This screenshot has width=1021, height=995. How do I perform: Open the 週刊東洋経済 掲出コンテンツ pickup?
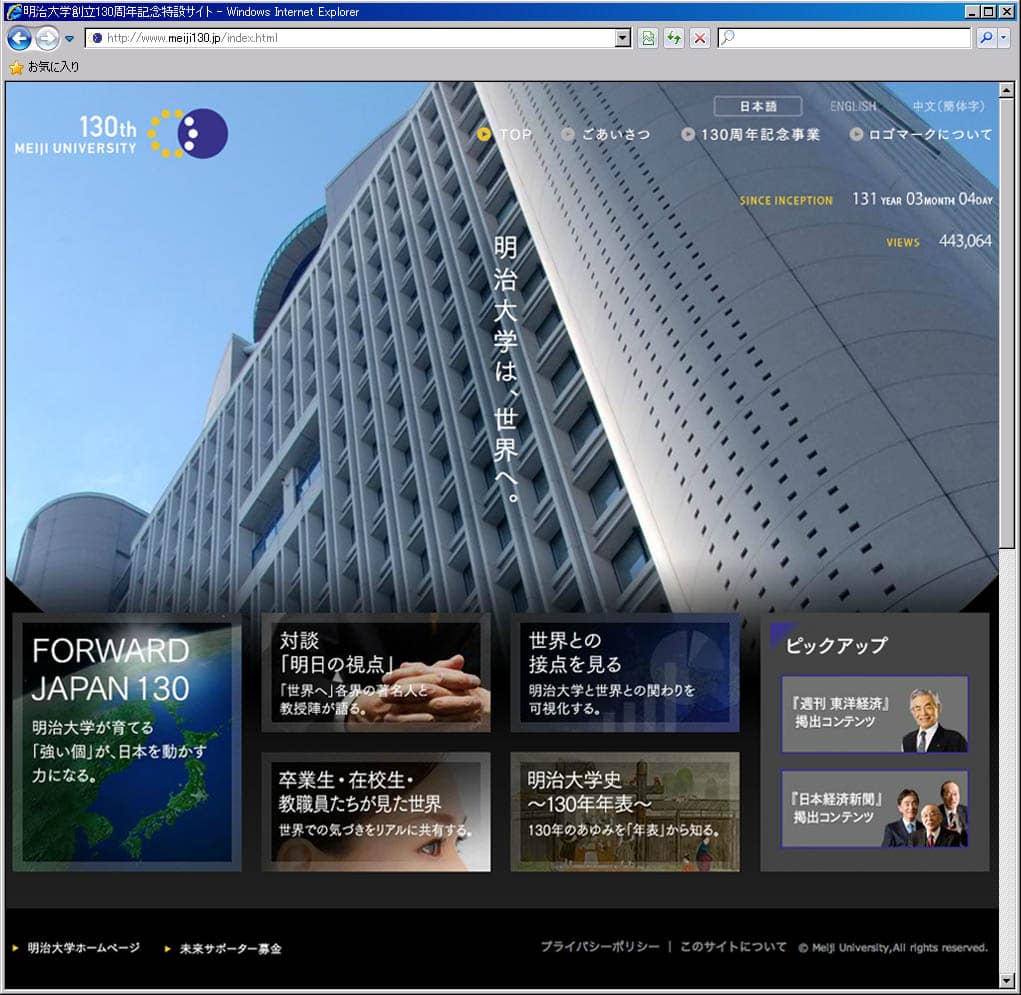[x=874, y=714]
